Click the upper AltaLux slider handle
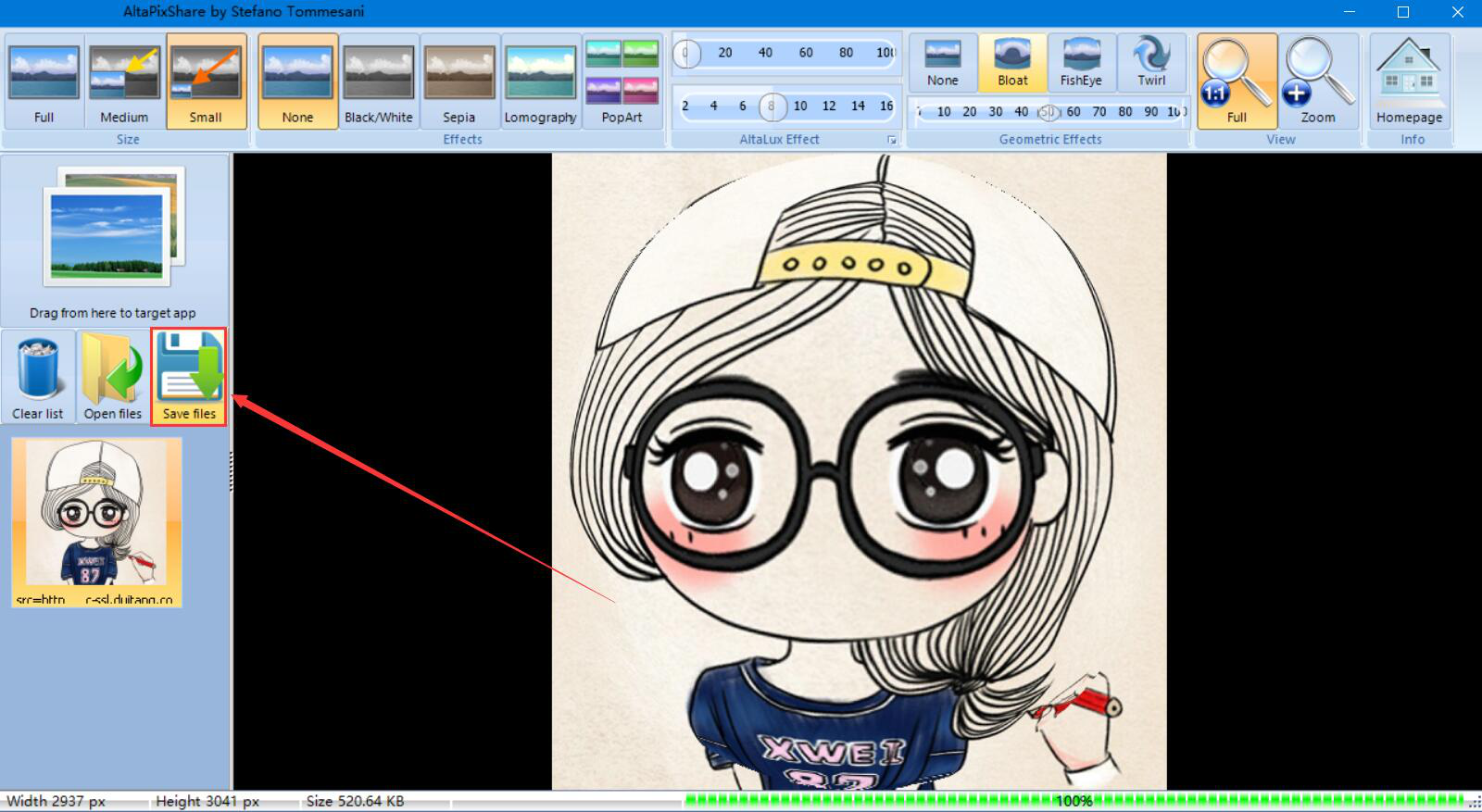 pos(686,53)
